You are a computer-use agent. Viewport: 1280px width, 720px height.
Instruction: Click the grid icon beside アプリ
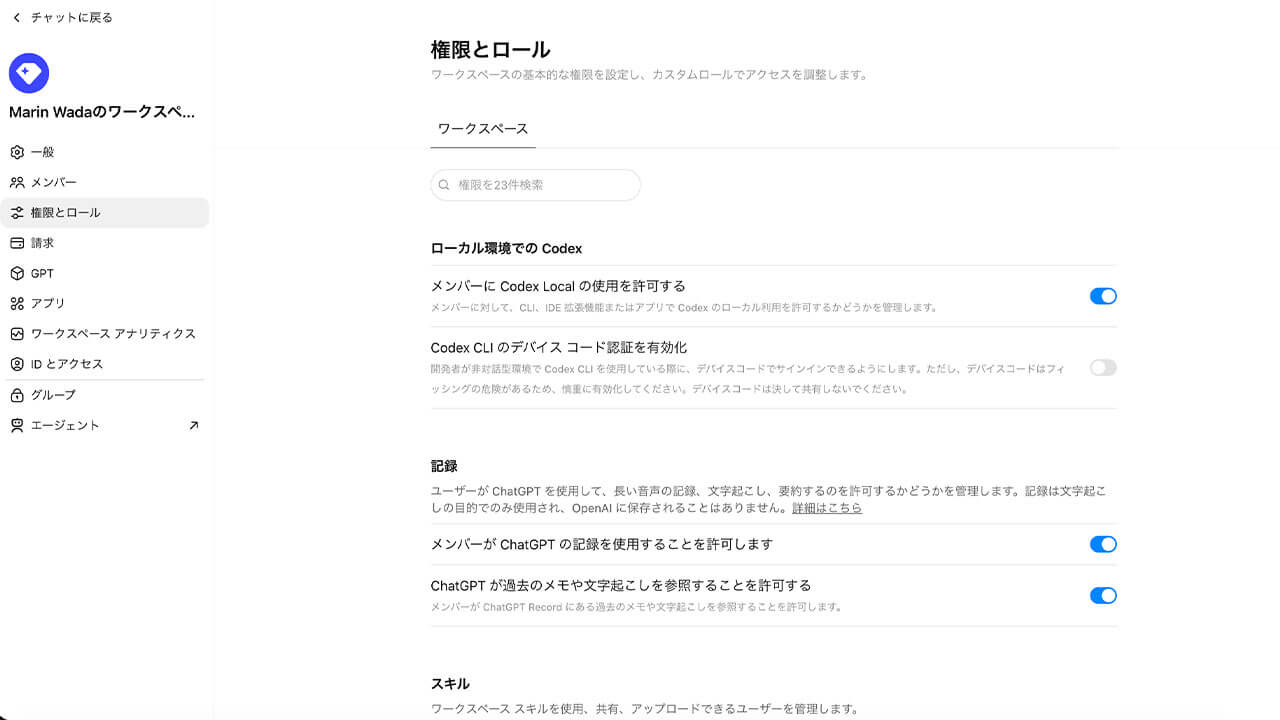pyautogui.click(x=17, y=303)
